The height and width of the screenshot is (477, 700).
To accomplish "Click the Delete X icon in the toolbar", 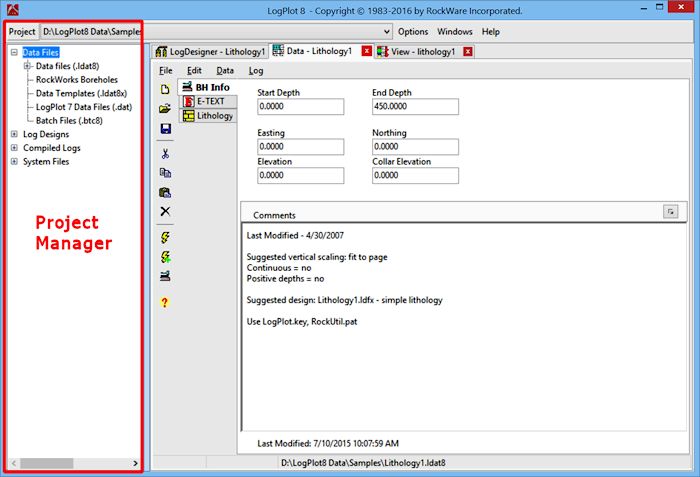I will [x=165, y=211].
